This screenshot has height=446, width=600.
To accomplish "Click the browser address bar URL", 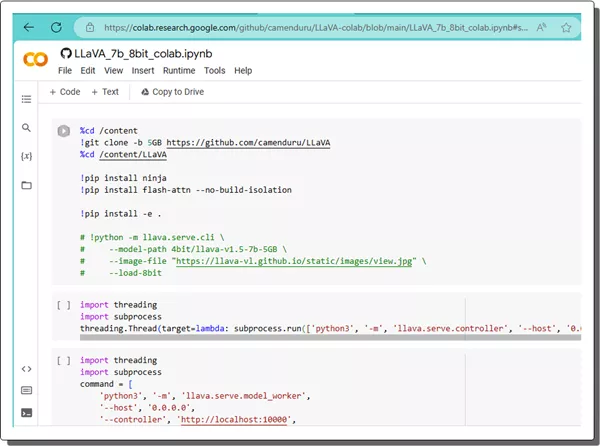I will [300, 27].
